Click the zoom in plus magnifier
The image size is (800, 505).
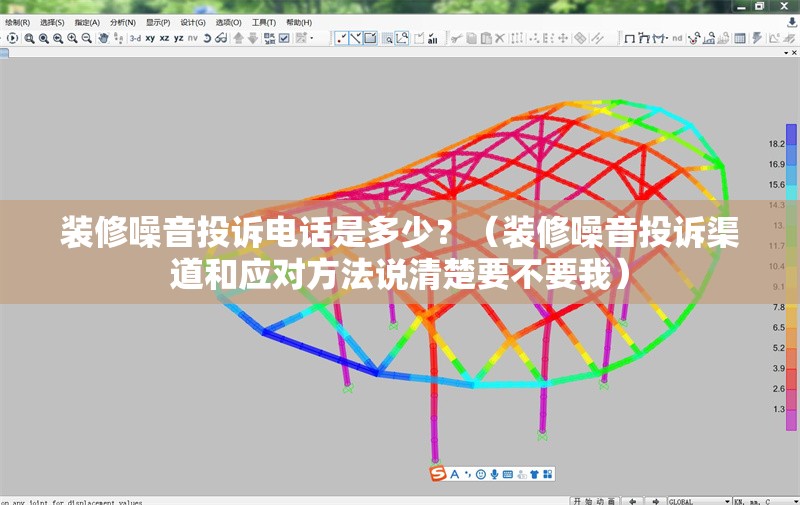72,38
